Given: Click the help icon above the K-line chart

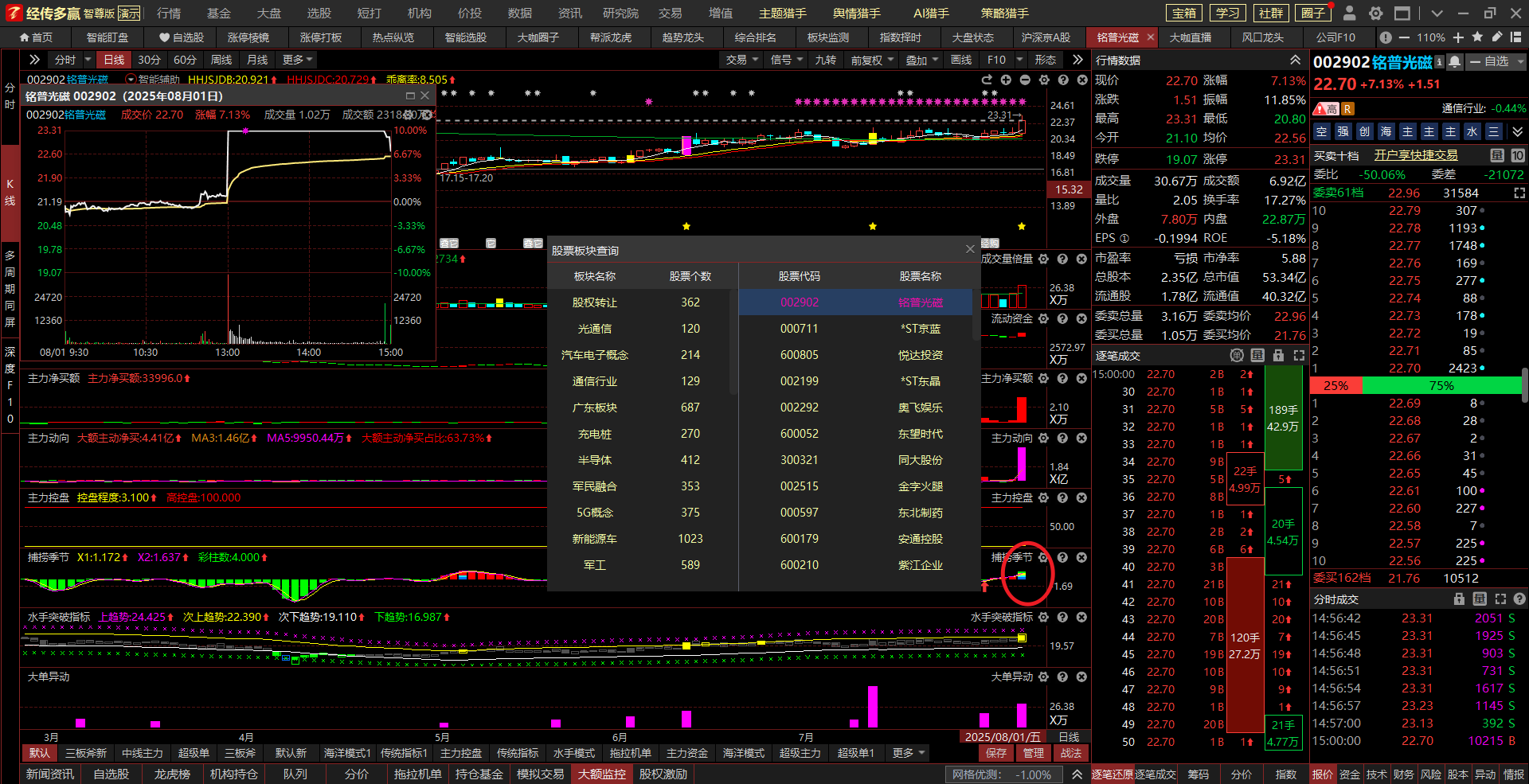Looking at the screenshot, I should coord(1063,80).
